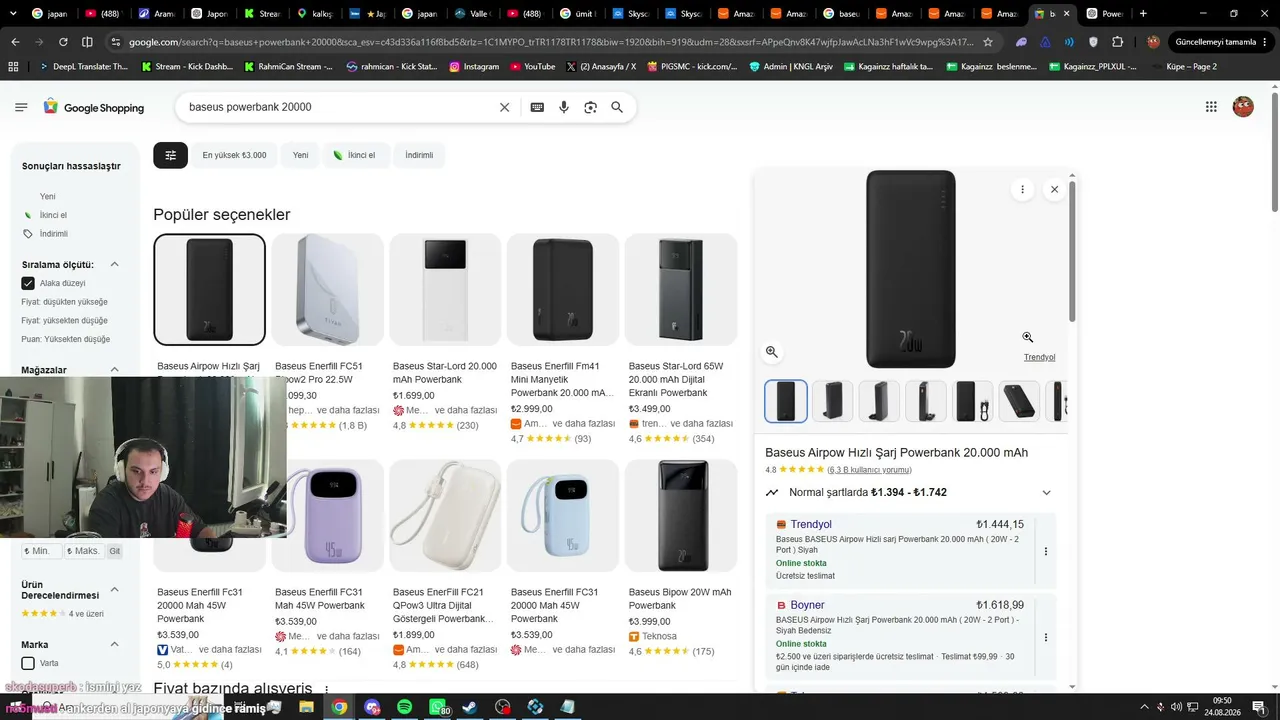Apply the price range with Git button
This screenshot has height=720, width=1280.
pos(115,551)
